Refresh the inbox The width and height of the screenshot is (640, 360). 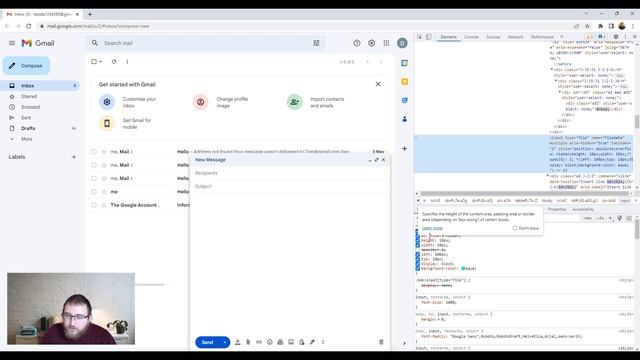click(x=114, y=62)
